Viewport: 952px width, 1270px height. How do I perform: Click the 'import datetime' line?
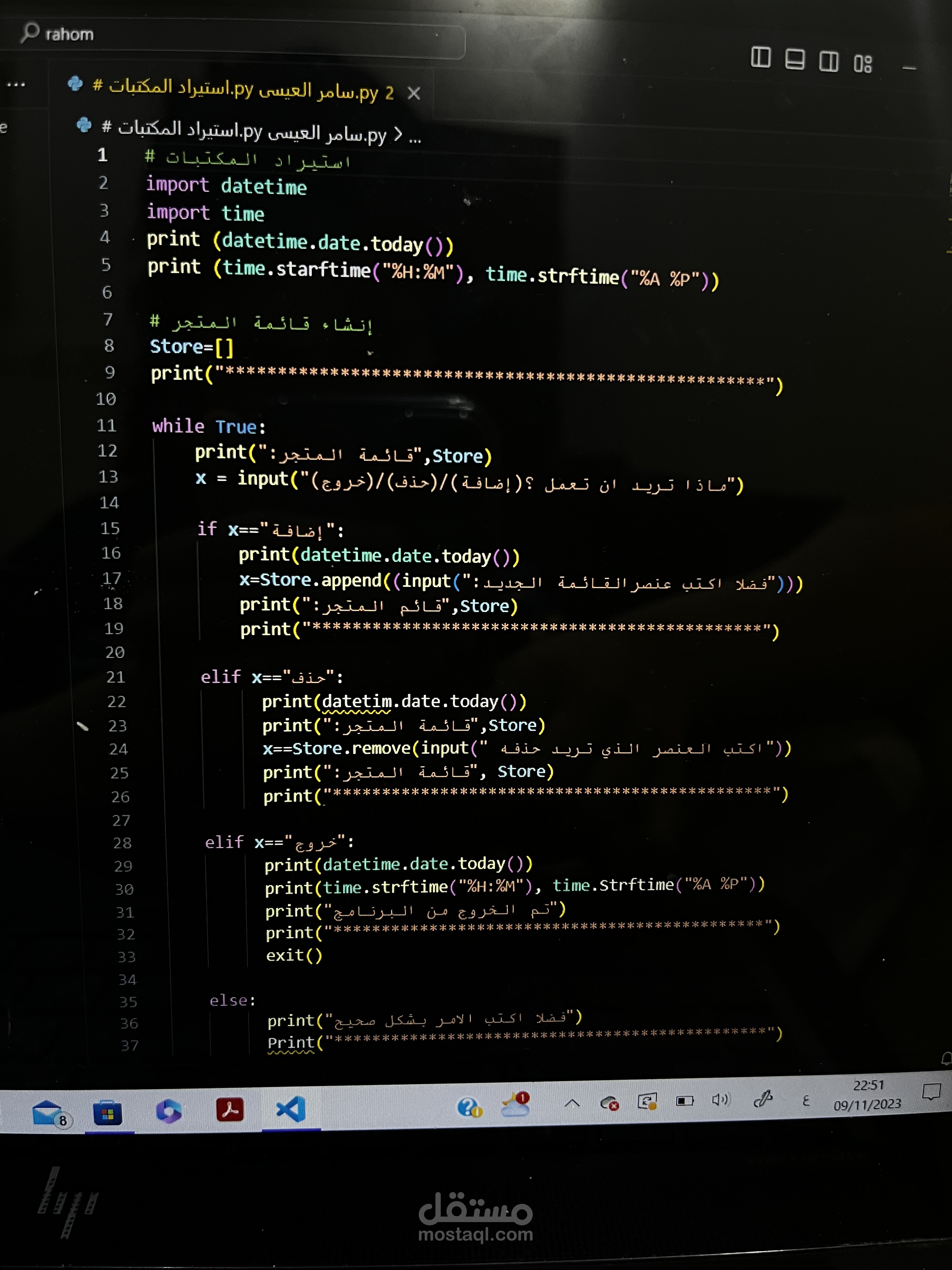pyautogui.click(x=226, y=186)
